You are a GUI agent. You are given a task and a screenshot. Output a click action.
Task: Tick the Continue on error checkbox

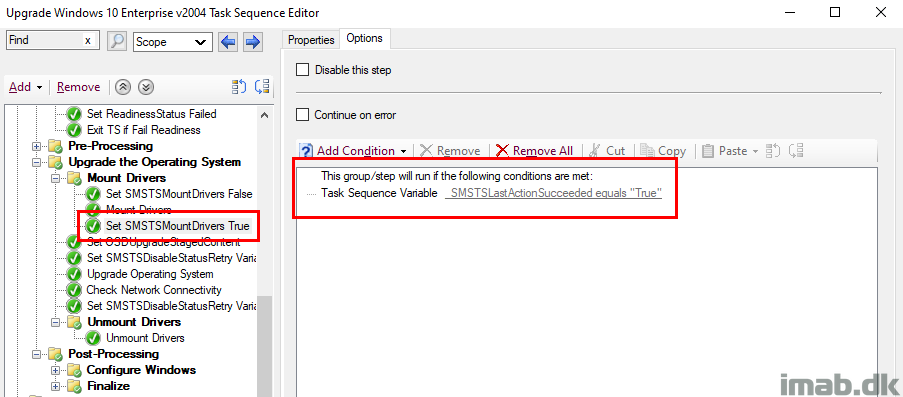click(x=302, y=115)
